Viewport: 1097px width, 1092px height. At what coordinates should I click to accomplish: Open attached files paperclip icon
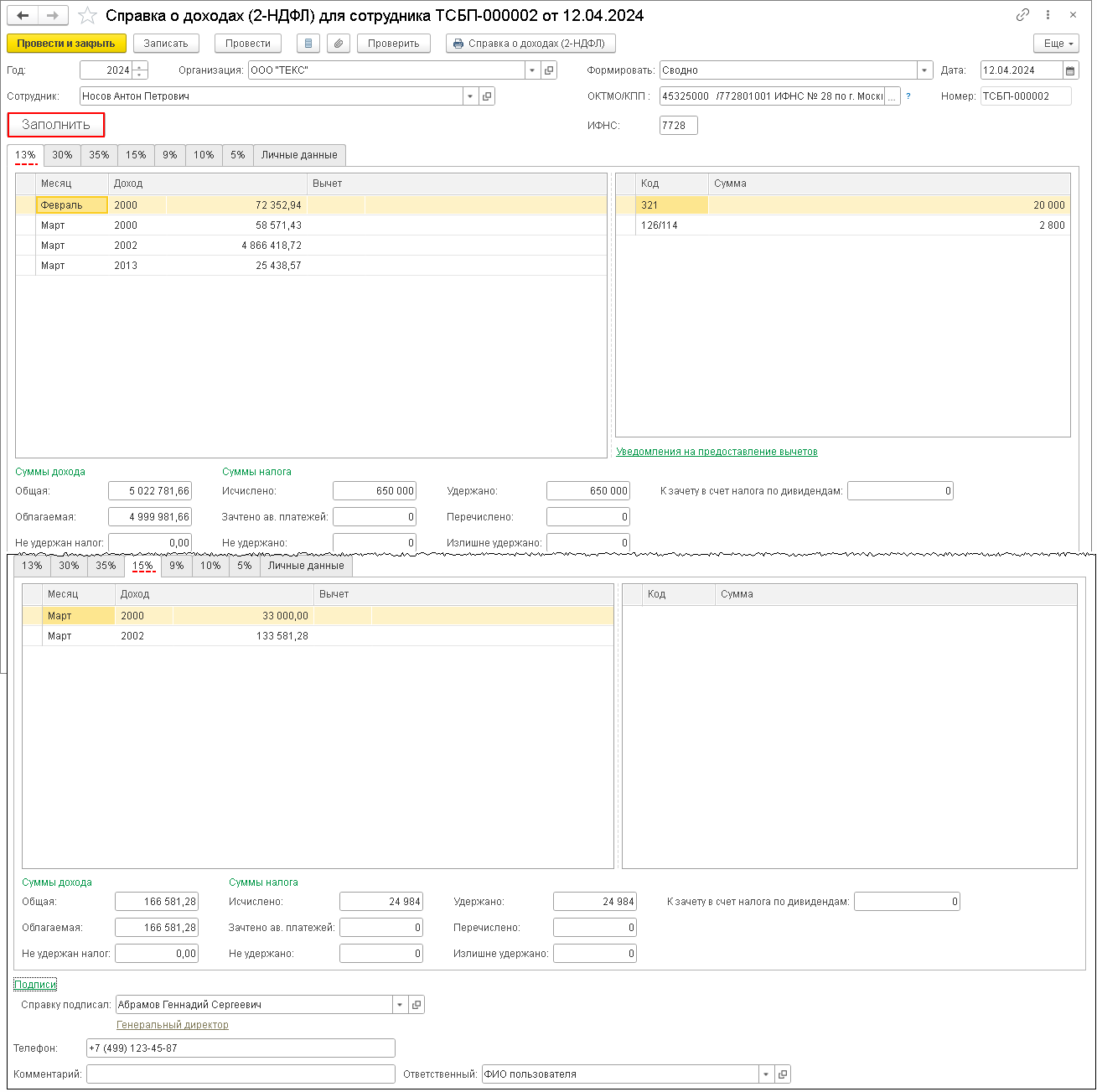(x=339, y=44)
